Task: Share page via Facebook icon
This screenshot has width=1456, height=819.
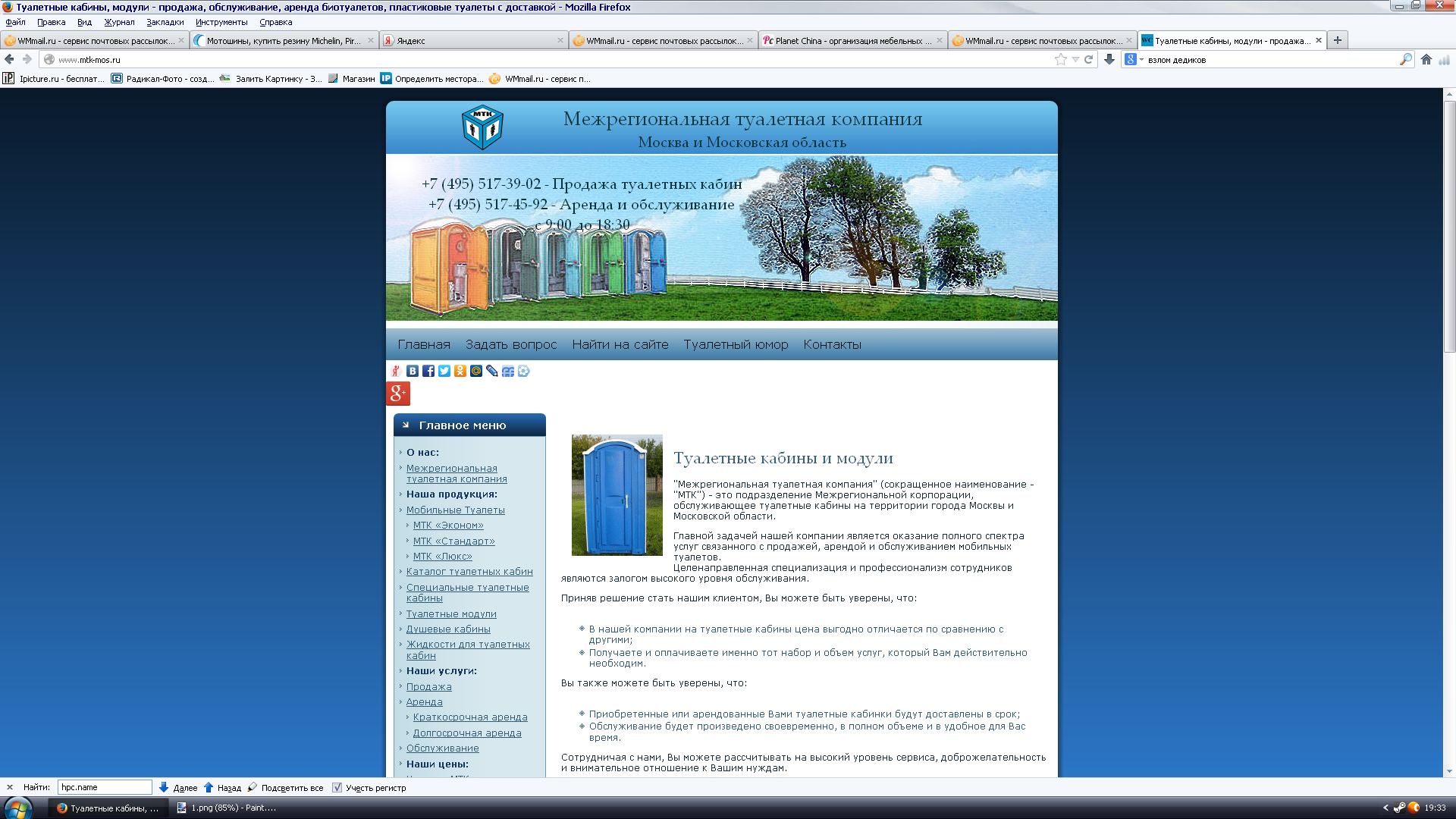Action: (x=428, y=371)
